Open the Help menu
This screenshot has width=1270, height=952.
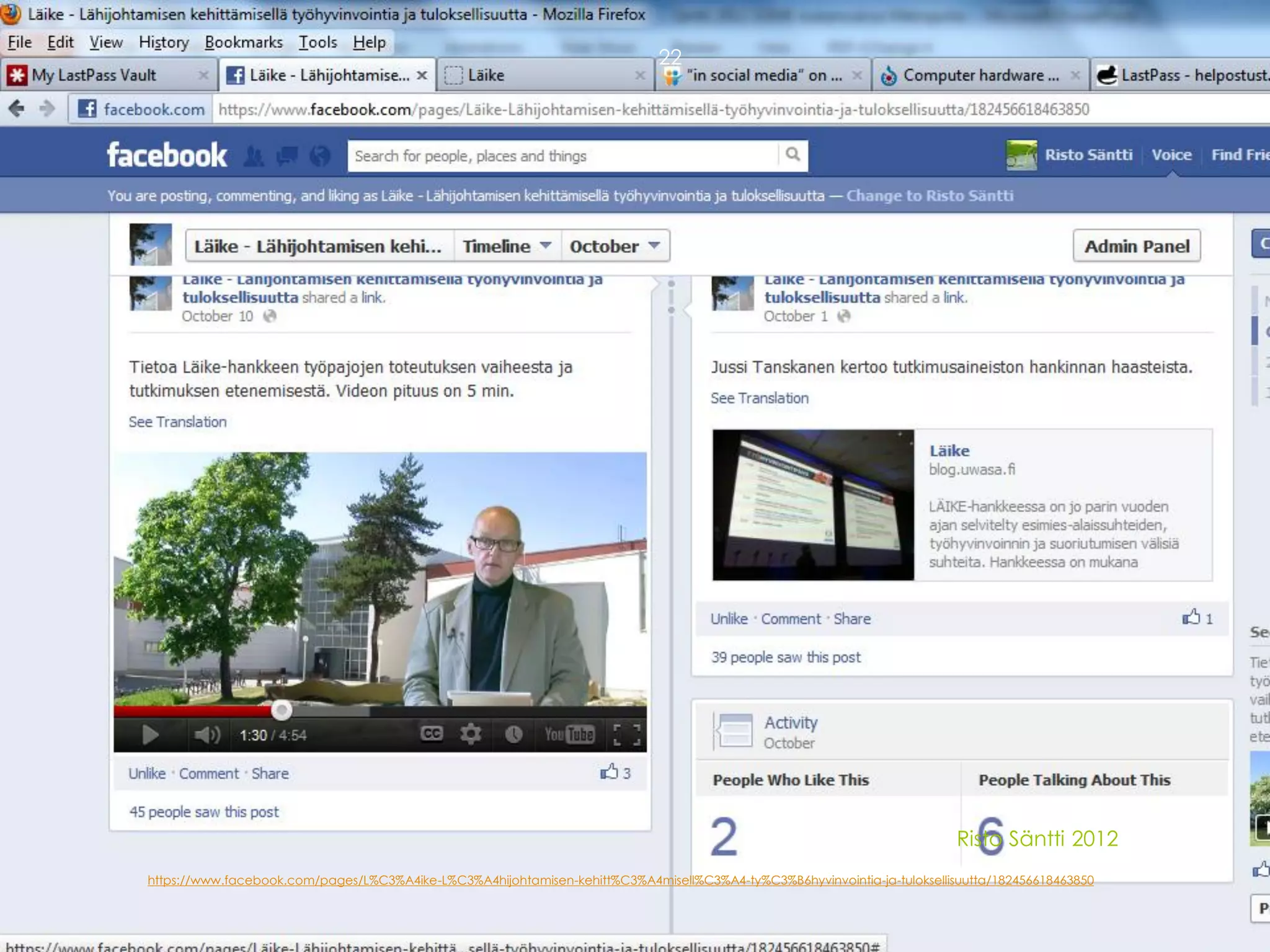click(x=370, y=42)
